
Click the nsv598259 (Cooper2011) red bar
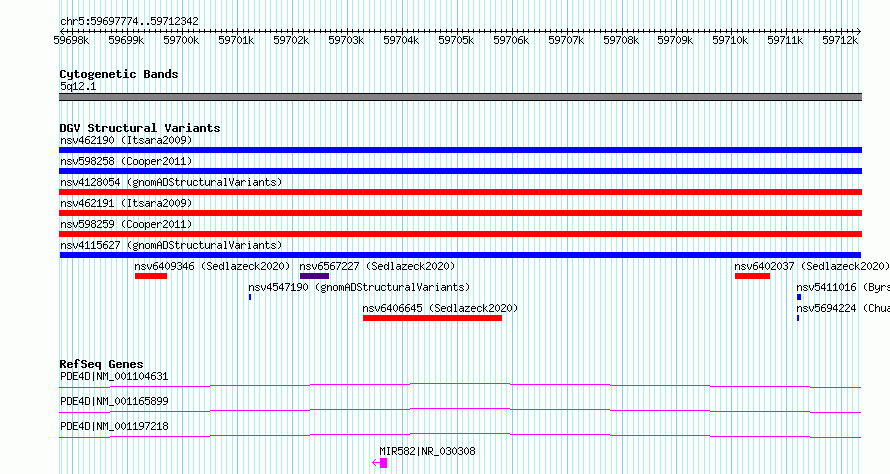460,234
